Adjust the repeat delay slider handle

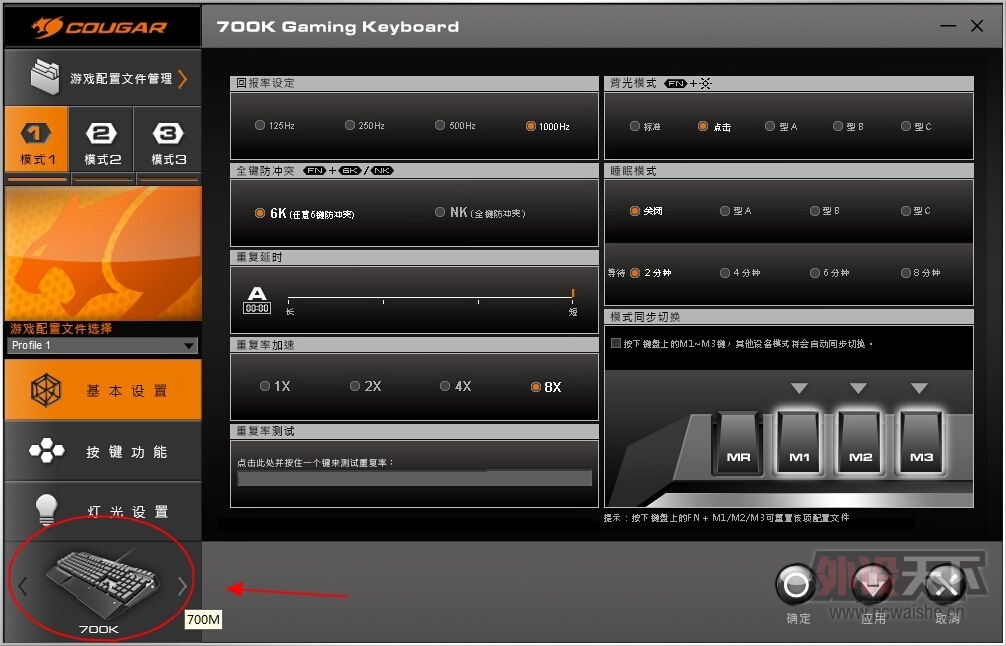(572, 294)
